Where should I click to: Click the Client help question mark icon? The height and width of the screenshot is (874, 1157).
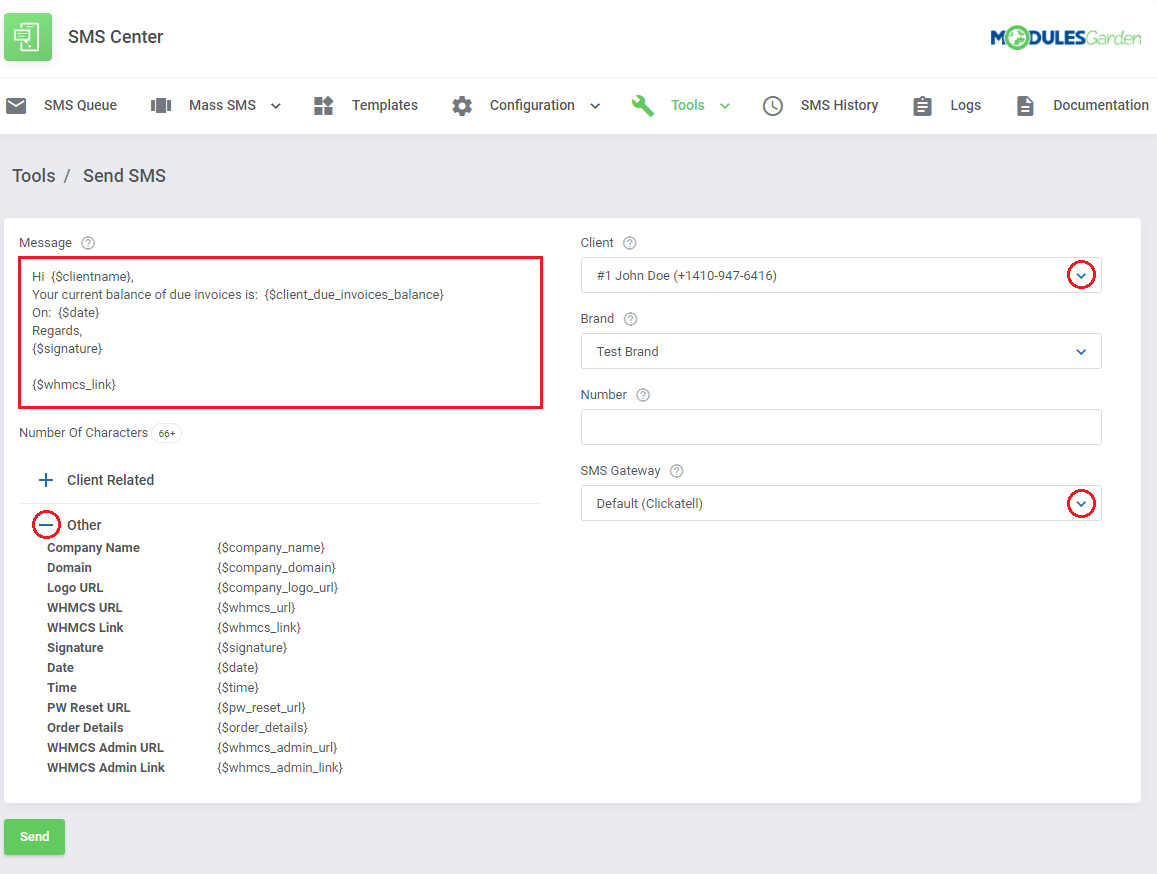[629, 243]
